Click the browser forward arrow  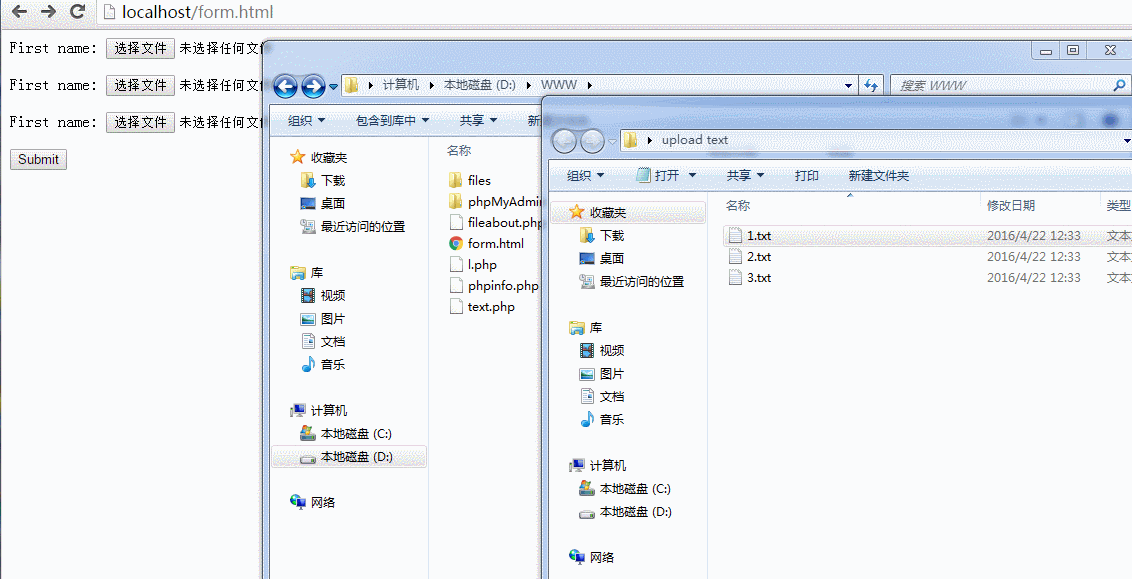pos(48,12)
